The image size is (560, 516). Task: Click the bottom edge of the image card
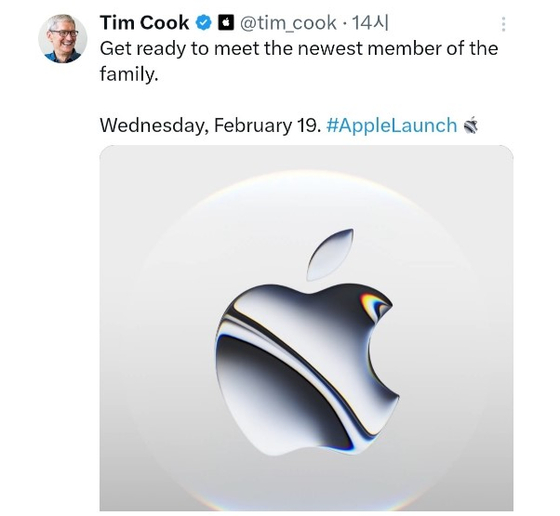coord(306,510)
